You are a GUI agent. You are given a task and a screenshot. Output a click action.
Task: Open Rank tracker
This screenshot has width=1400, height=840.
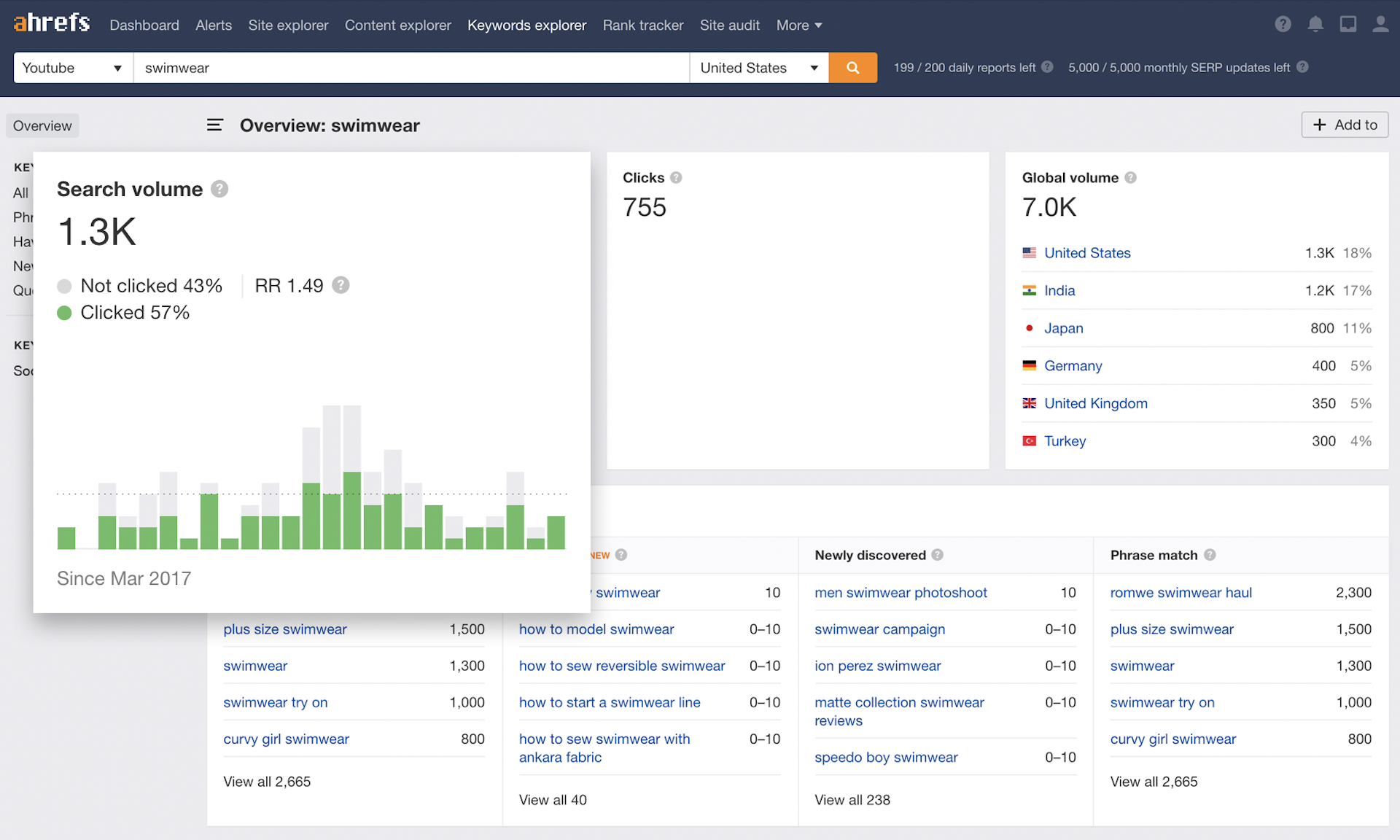click(643, 25)
